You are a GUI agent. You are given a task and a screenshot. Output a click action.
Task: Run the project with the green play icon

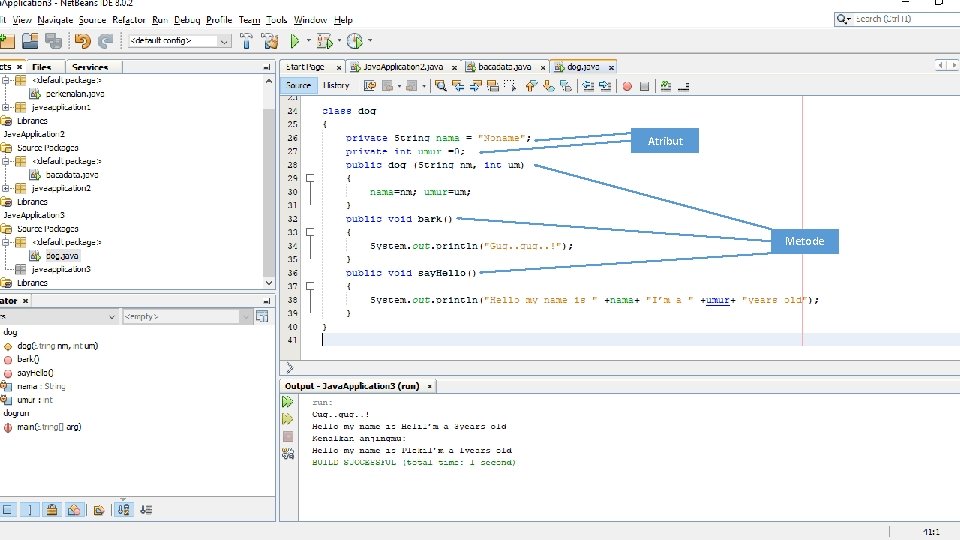[294, 41]
